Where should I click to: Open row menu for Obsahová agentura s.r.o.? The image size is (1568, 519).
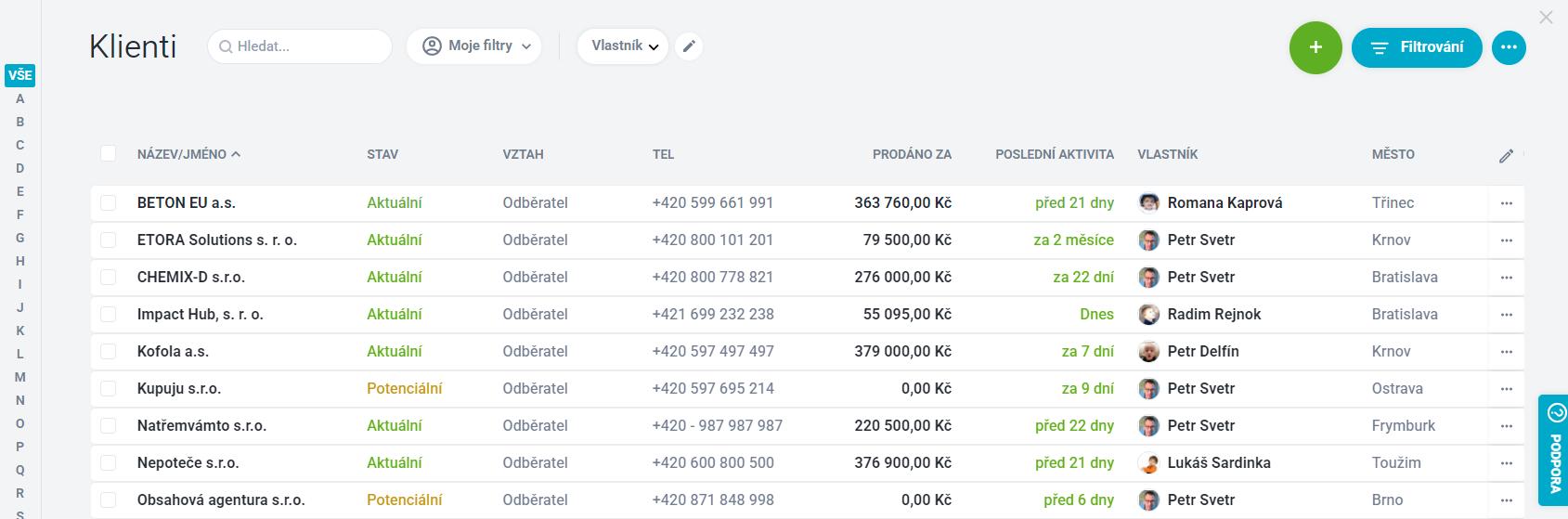click(1506, 500)
